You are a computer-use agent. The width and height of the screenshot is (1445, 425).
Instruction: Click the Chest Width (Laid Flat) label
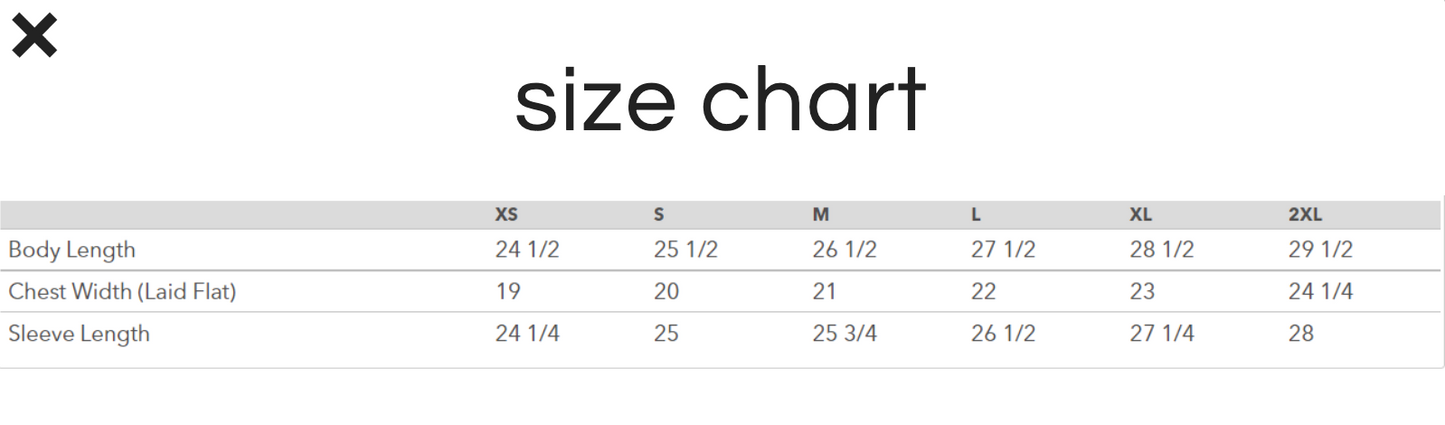click(122, 292)
